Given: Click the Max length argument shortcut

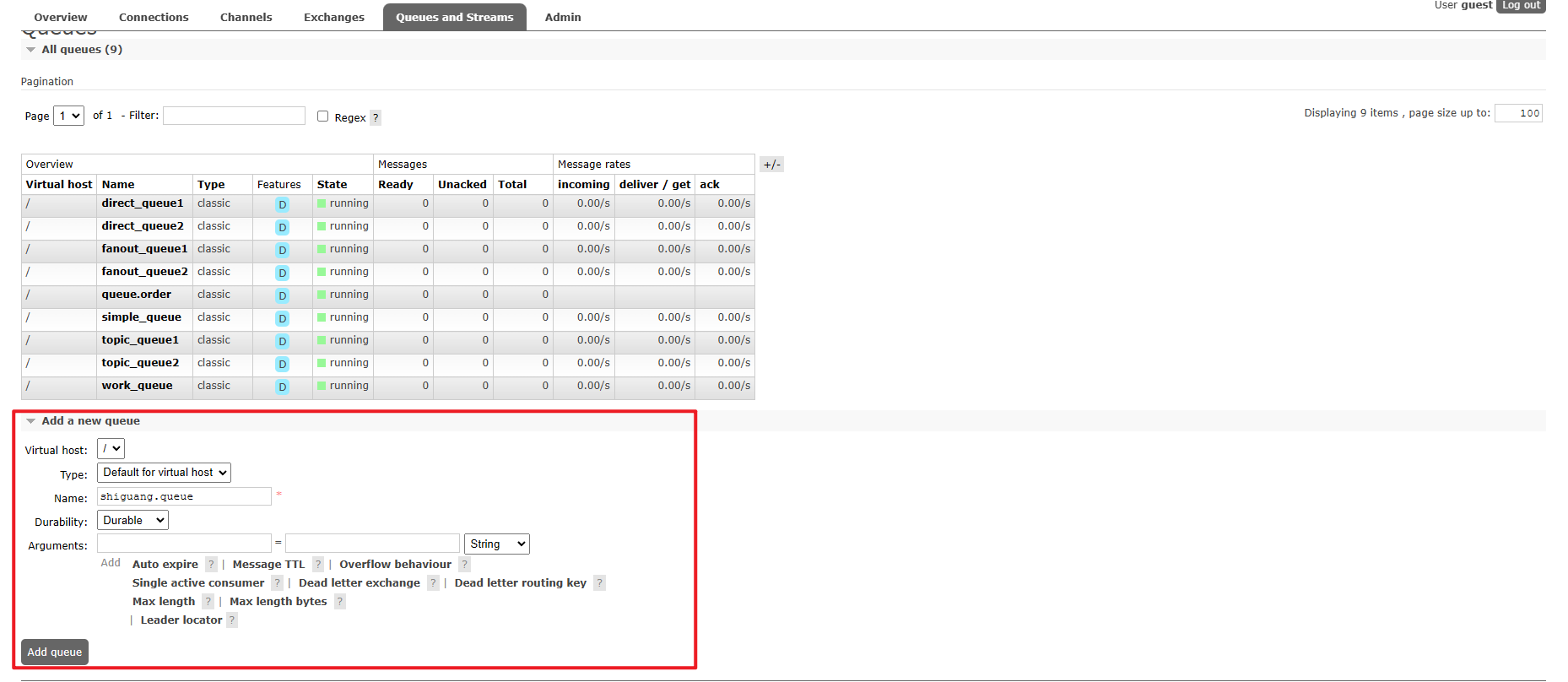Looking at the screenshot, I should [x=164, y=602].
